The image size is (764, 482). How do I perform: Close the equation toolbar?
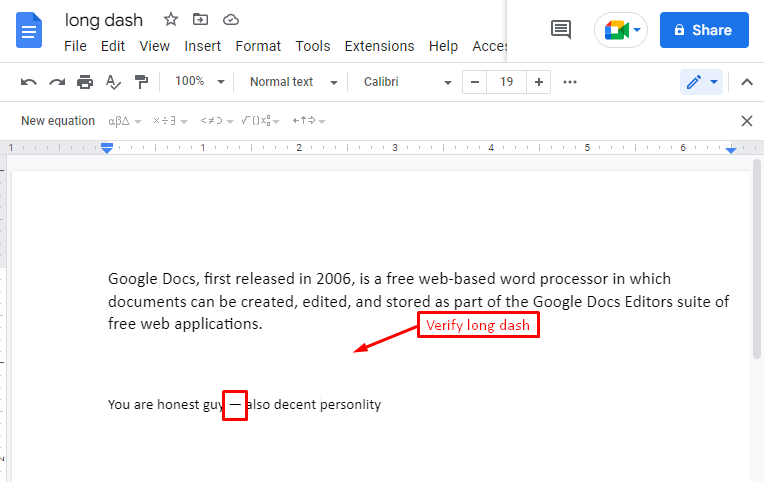pos(746,121)
